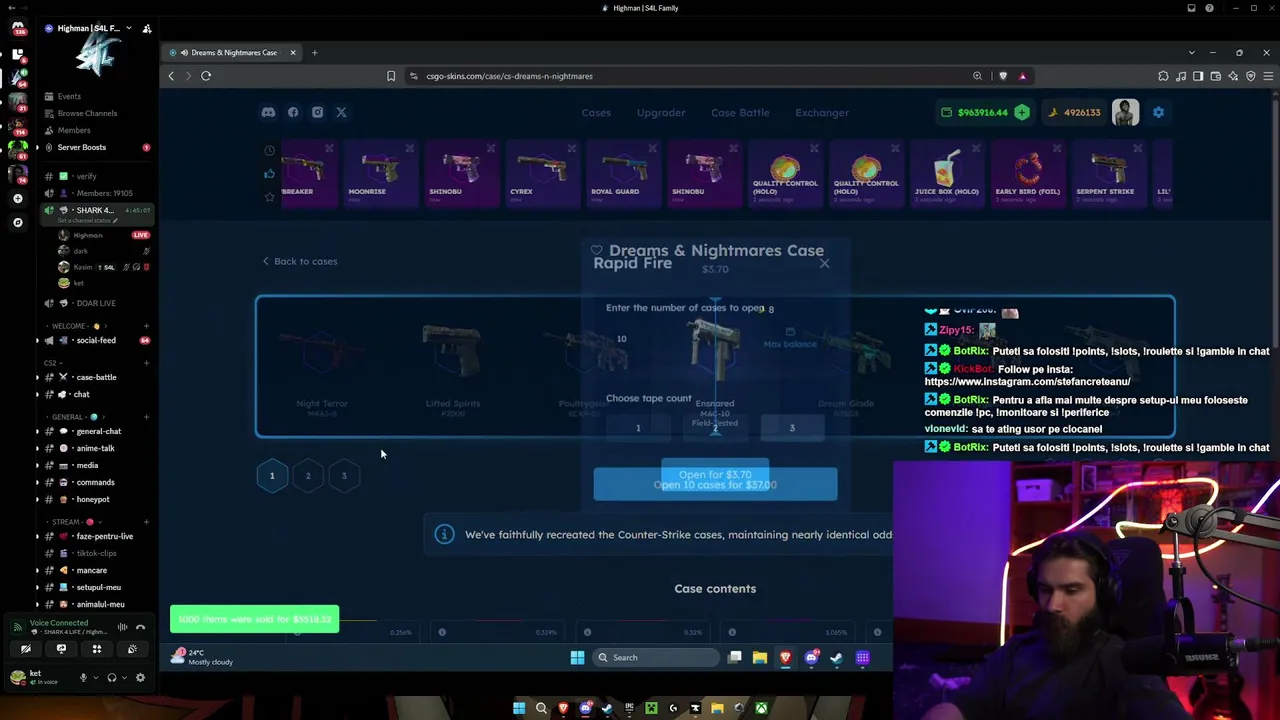Add funds with the green plus
This screenshot has height=720, width=1280.
pos(1022,113)
